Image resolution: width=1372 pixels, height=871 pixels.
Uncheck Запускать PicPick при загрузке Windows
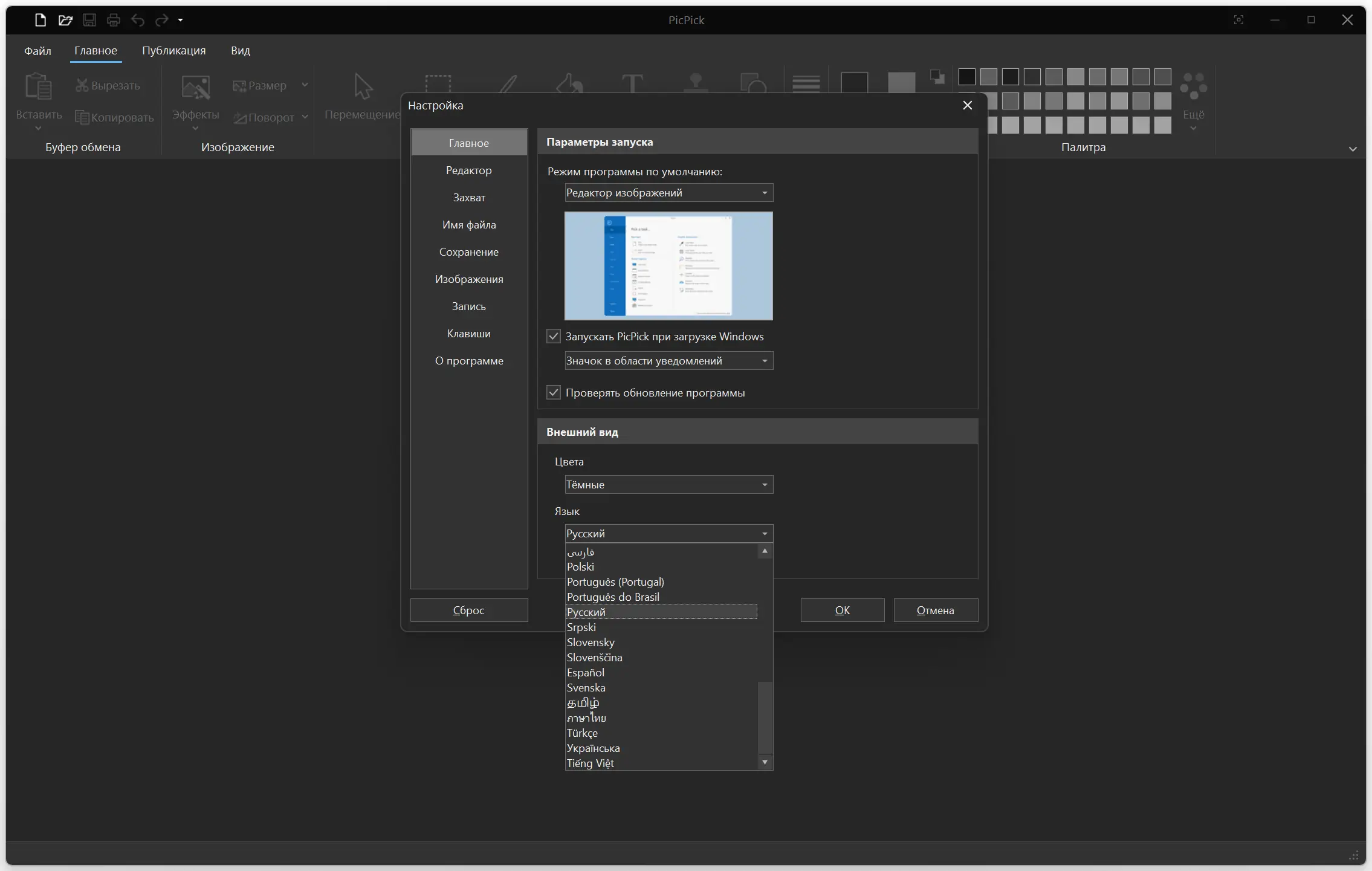pos(554,336)
